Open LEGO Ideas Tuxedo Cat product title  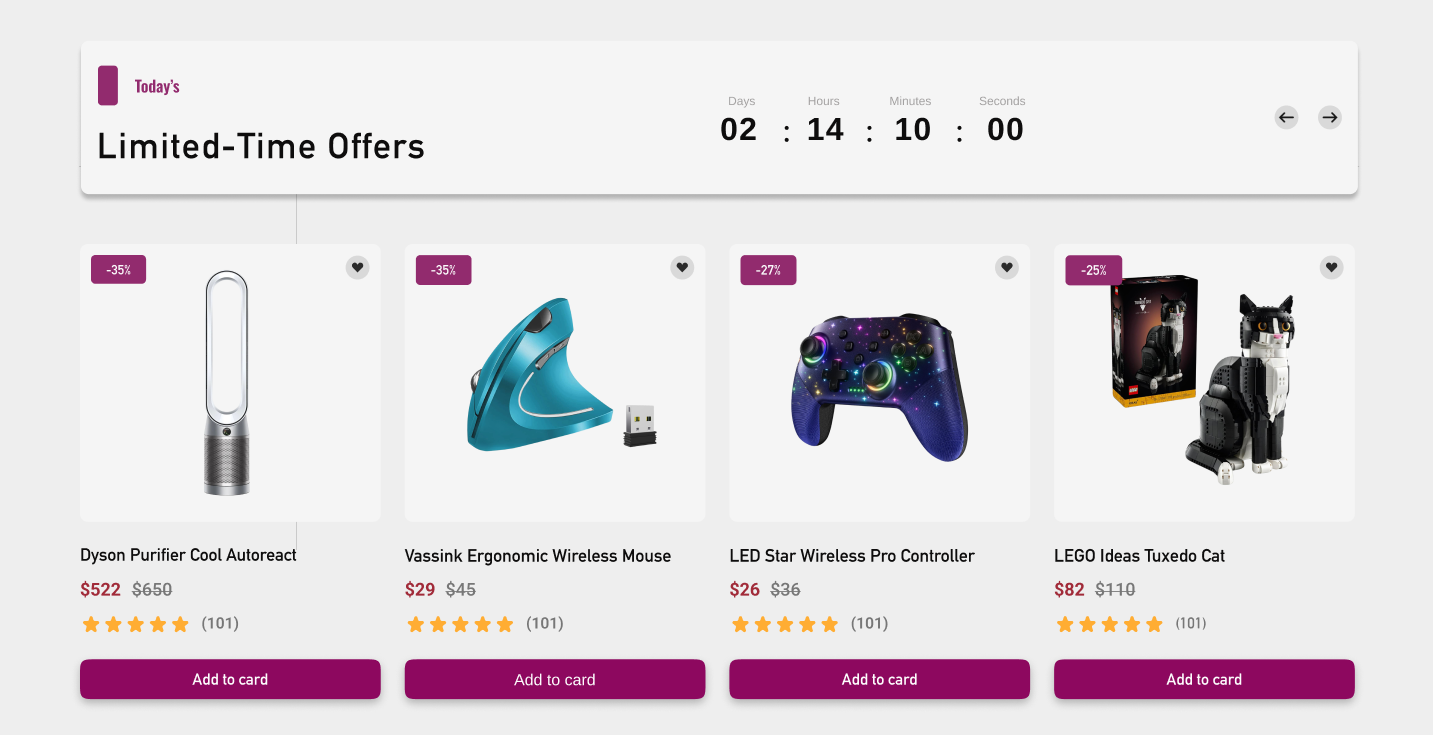click(x=1139, y=556)
